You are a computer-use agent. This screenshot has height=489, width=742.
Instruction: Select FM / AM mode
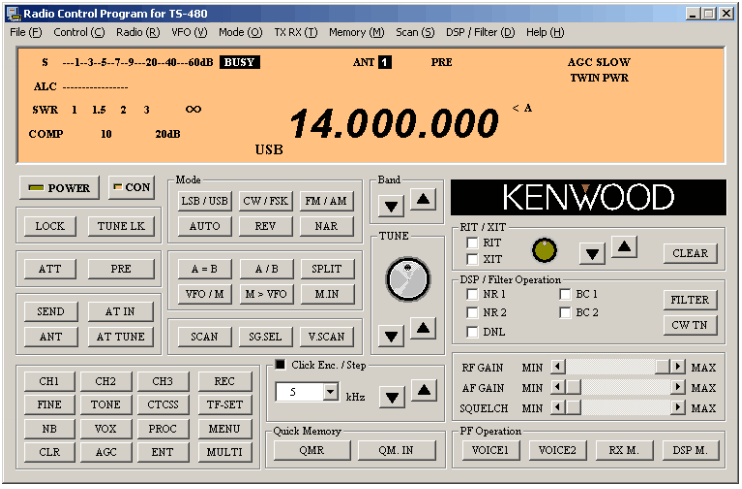pyautogui.click(x=326, y=201)
